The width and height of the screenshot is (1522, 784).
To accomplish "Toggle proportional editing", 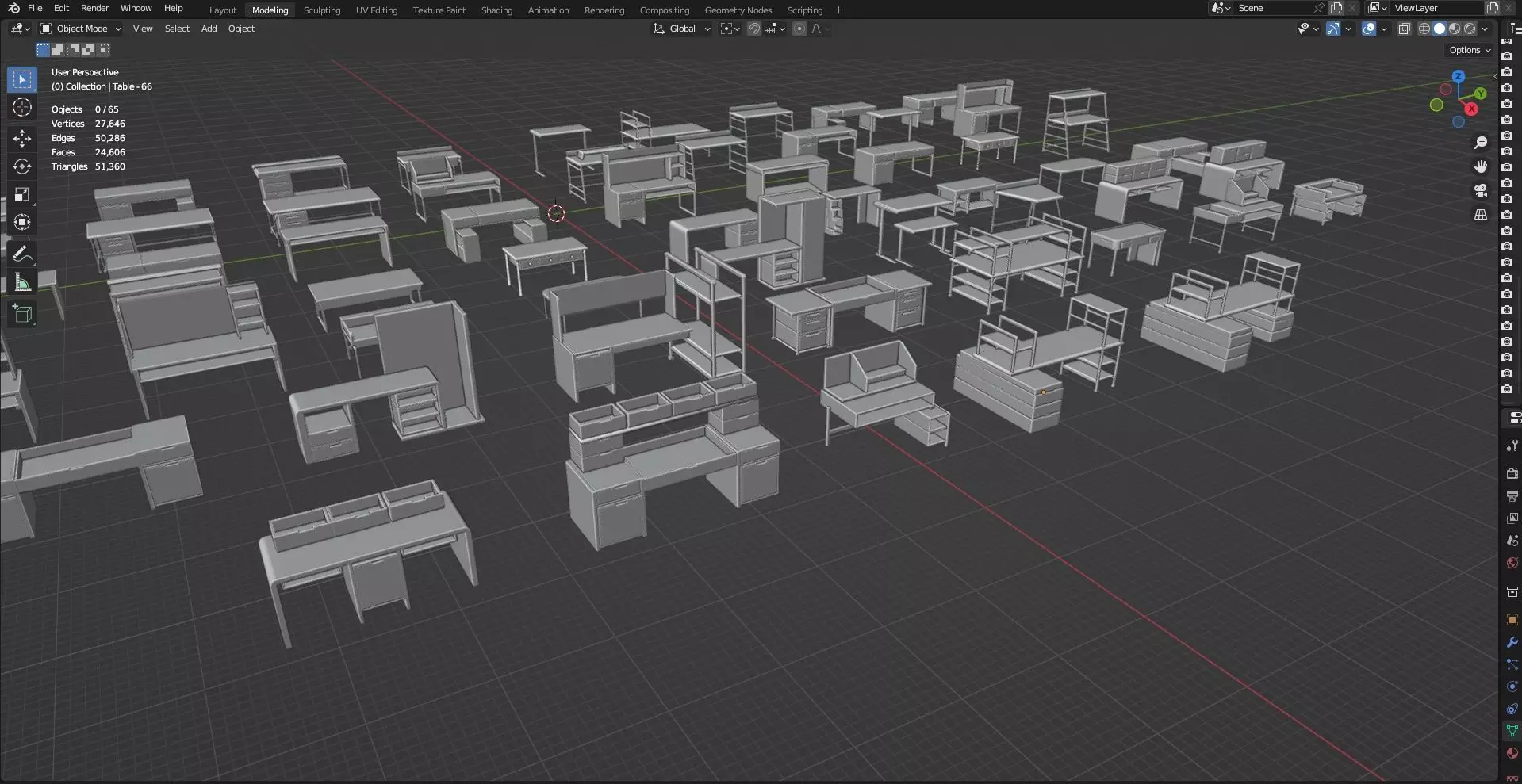I will click(x=799, y=29).
